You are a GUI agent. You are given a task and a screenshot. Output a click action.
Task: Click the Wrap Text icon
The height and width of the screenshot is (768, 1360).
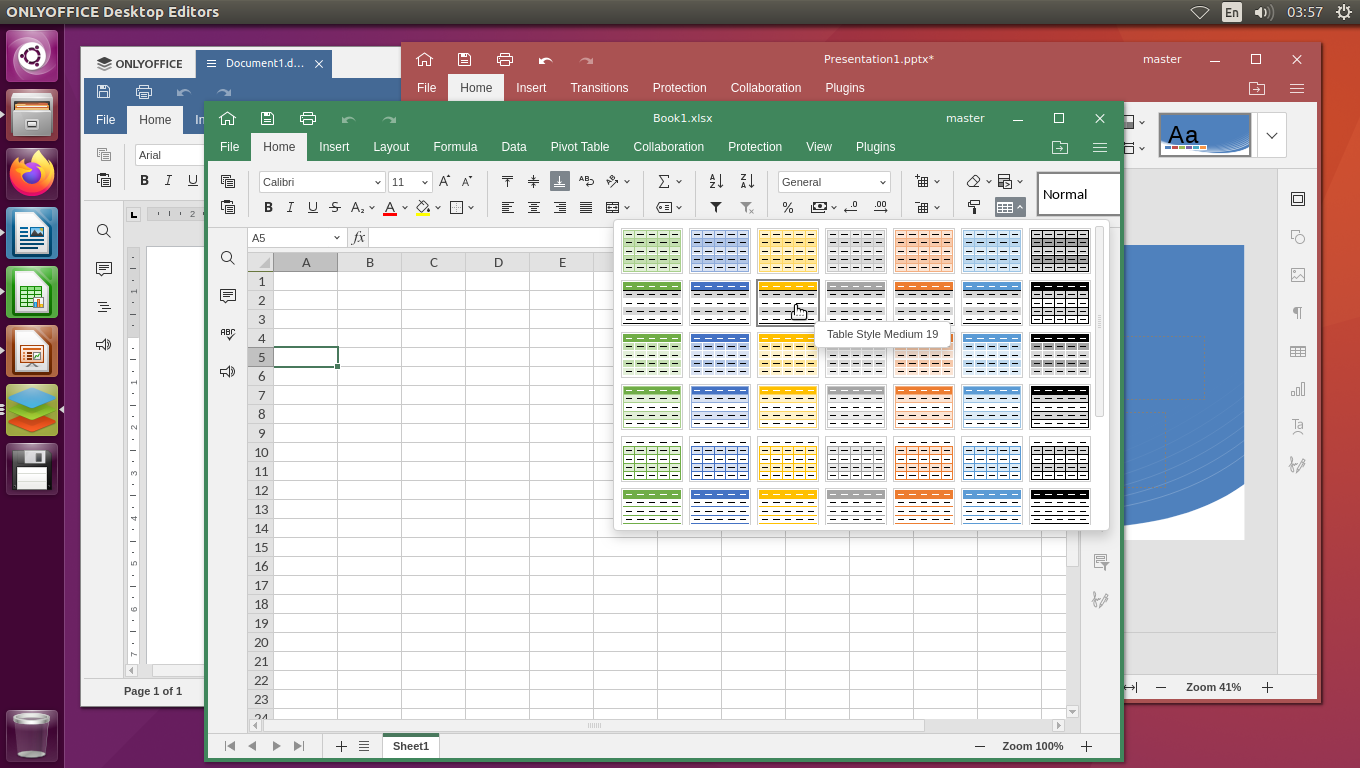[x=586, y=182]
